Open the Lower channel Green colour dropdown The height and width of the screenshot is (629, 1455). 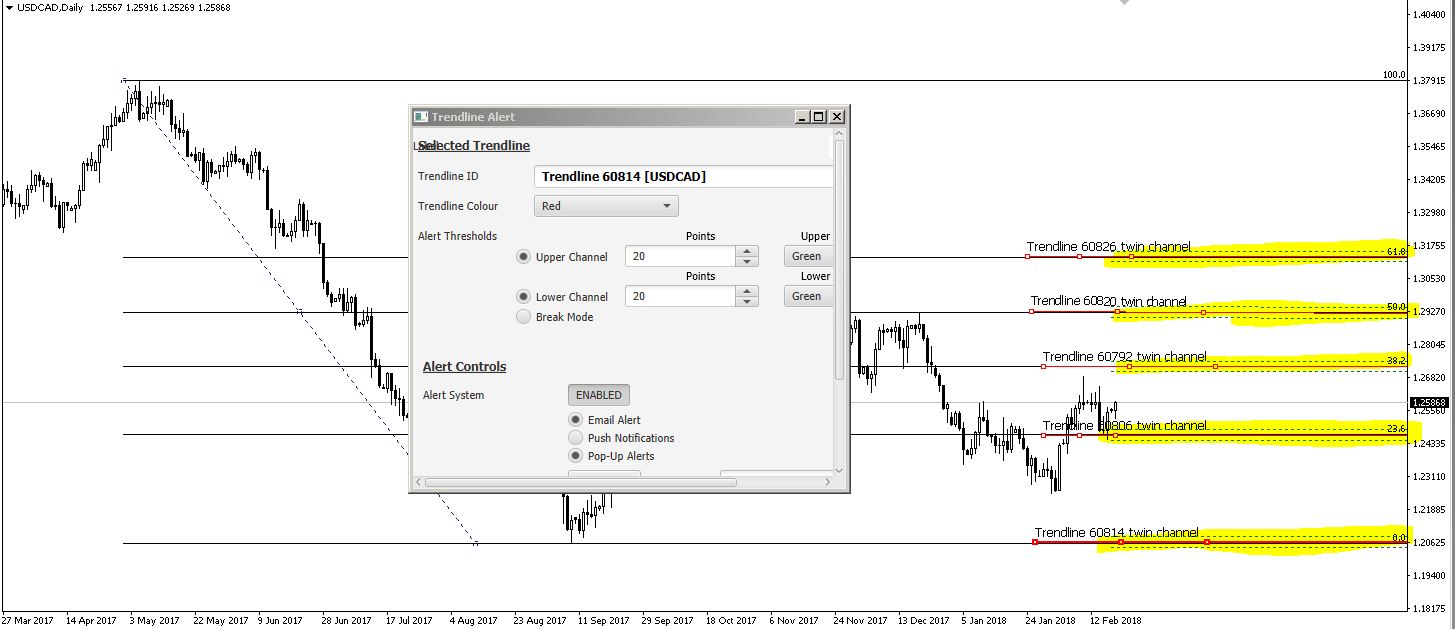(807, 296)
